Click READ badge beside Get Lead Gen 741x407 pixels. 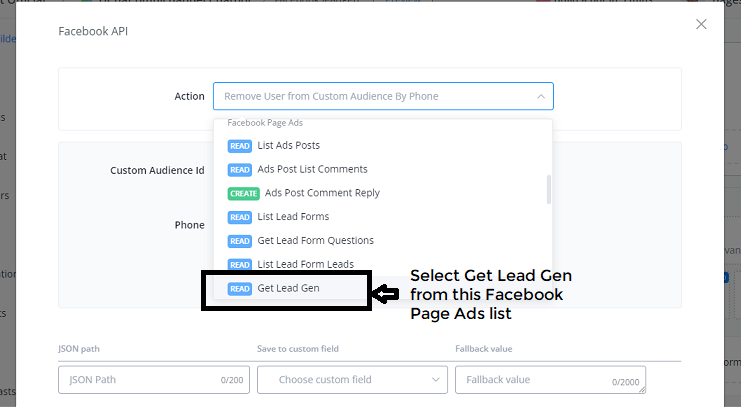(240, 289)
